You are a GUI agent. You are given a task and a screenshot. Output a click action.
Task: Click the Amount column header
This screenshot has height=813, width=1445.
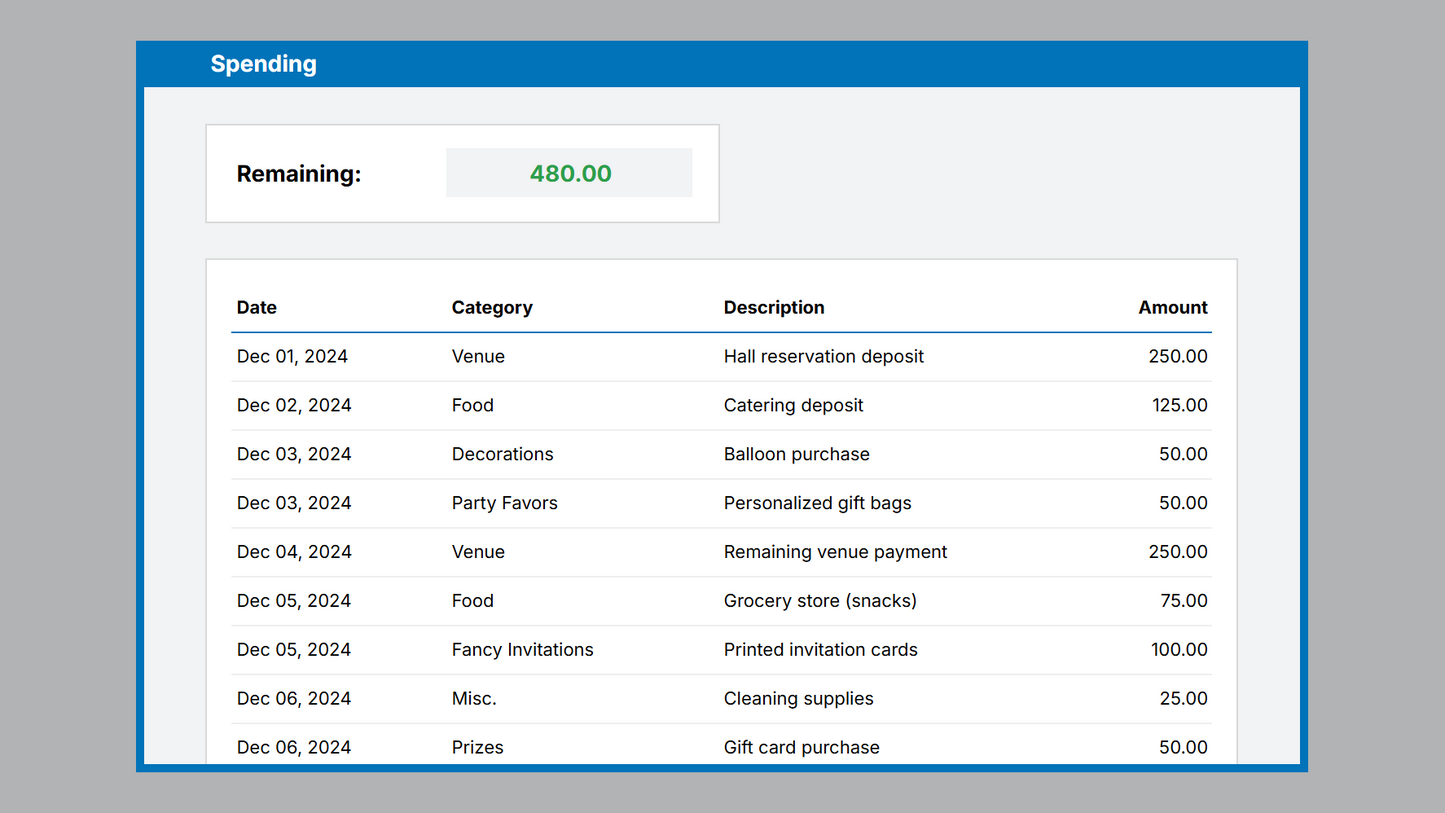(1172, 308)
